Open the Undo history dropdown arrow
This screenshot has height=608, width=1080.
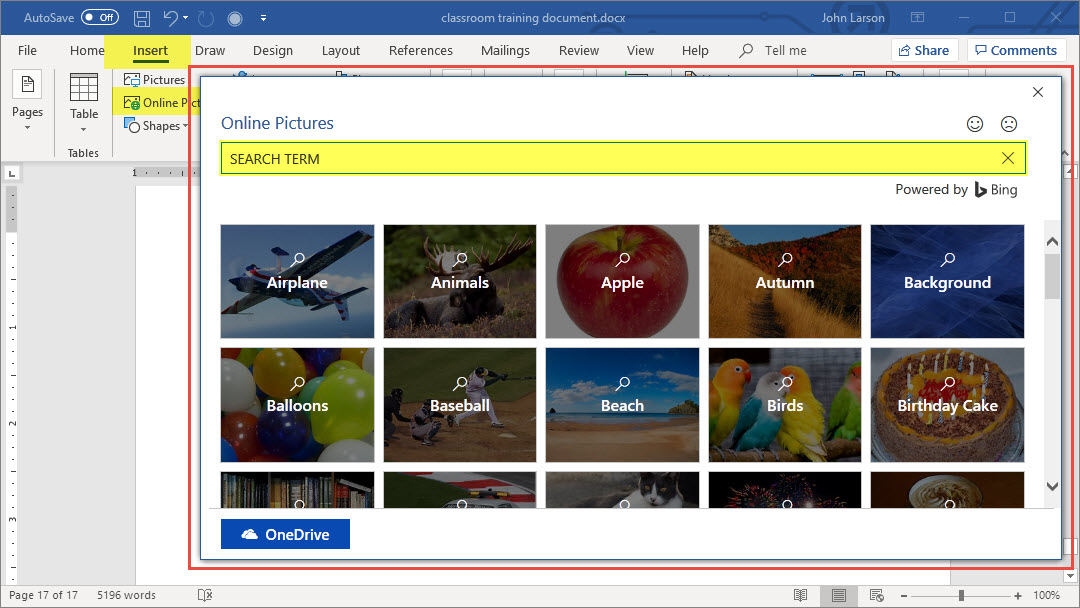[x=186, y=18]
